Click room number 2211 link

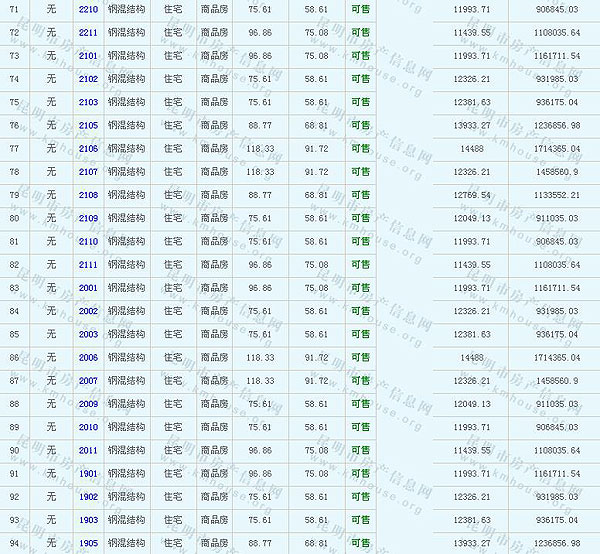88,32
